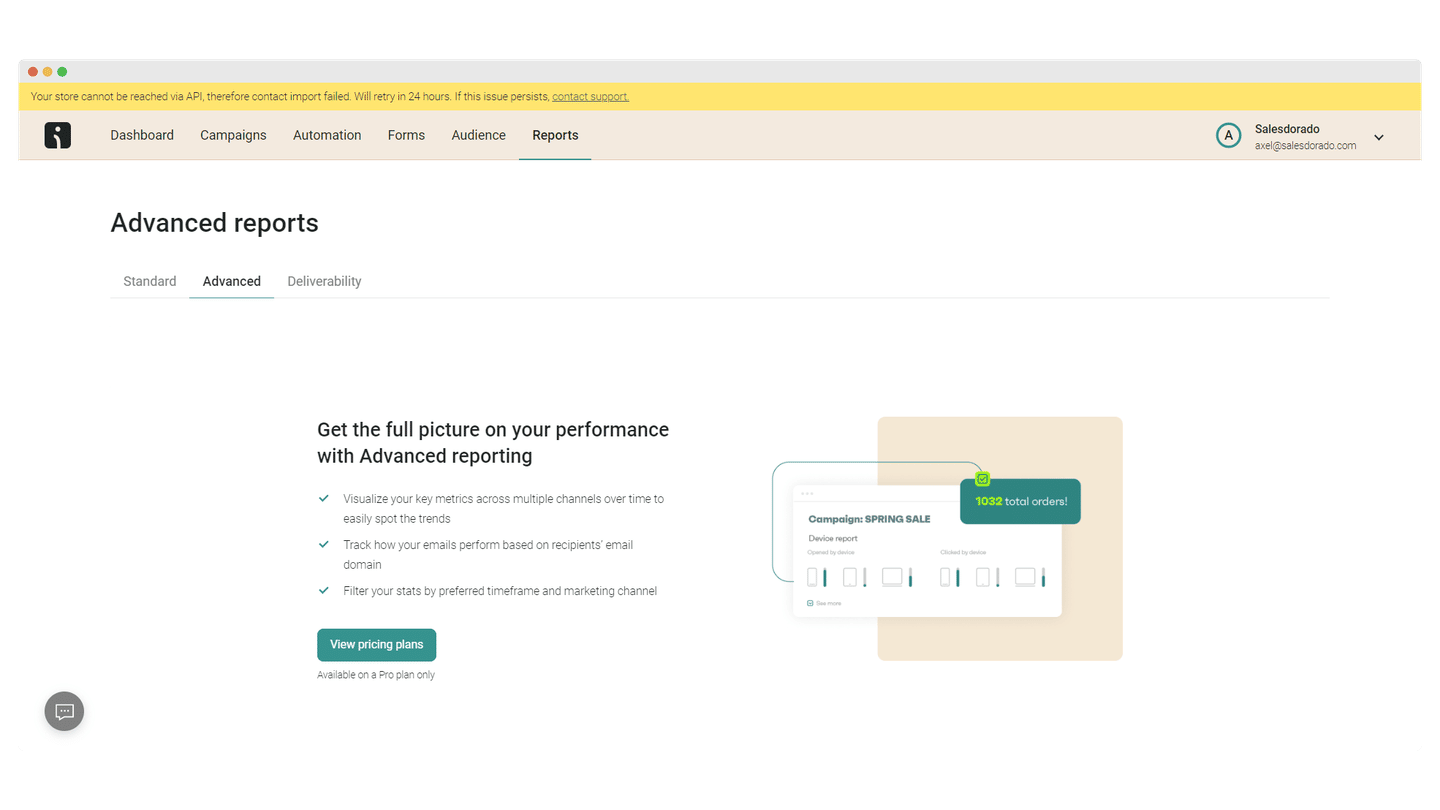Click the red window close dot
The image size is (1440, 810).
(x=33, y=72)
